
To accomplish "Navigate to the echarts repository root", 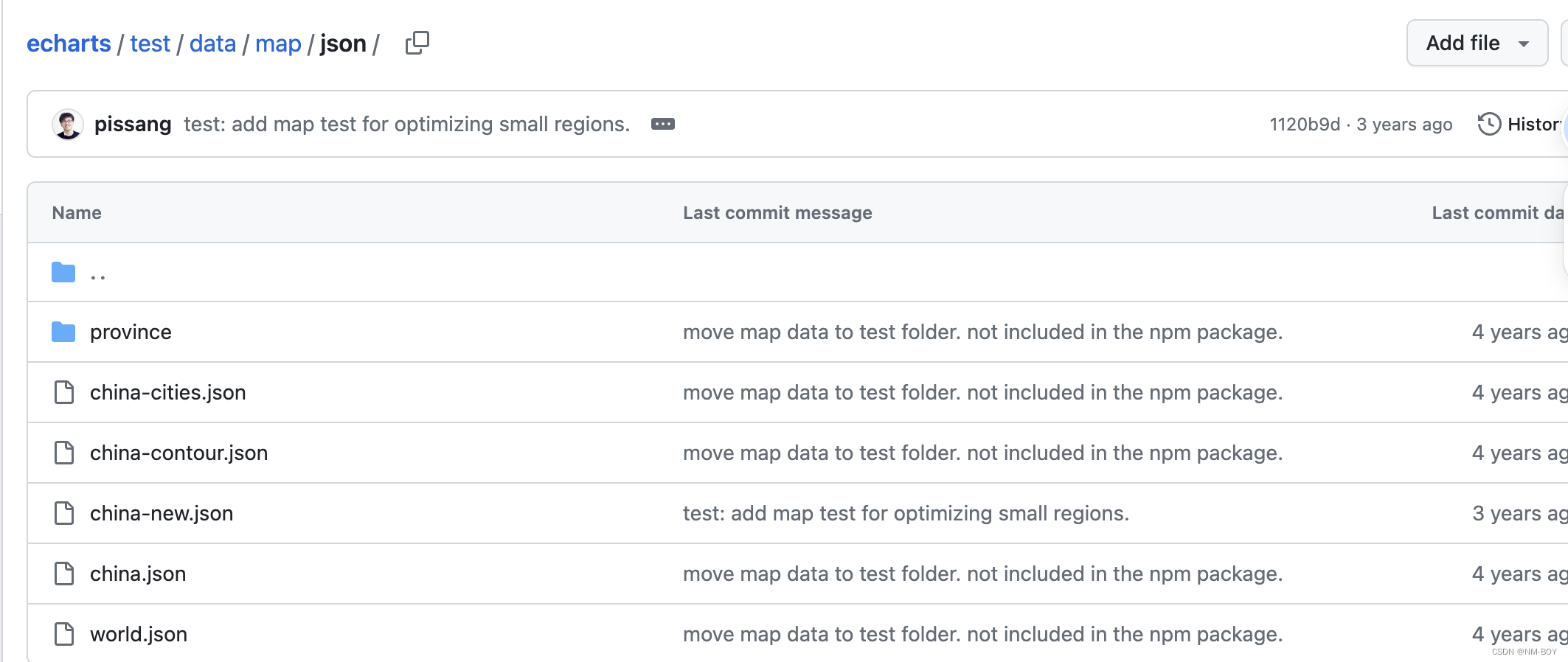I will click(x=69, y=43).
